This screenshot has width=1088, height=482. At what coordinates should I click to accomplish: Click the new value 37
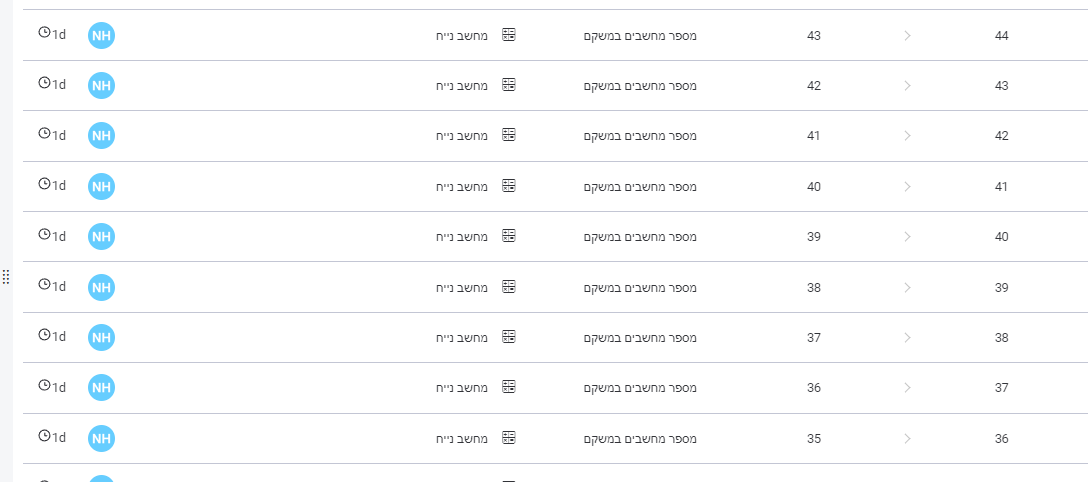[x=1001, y=388]
